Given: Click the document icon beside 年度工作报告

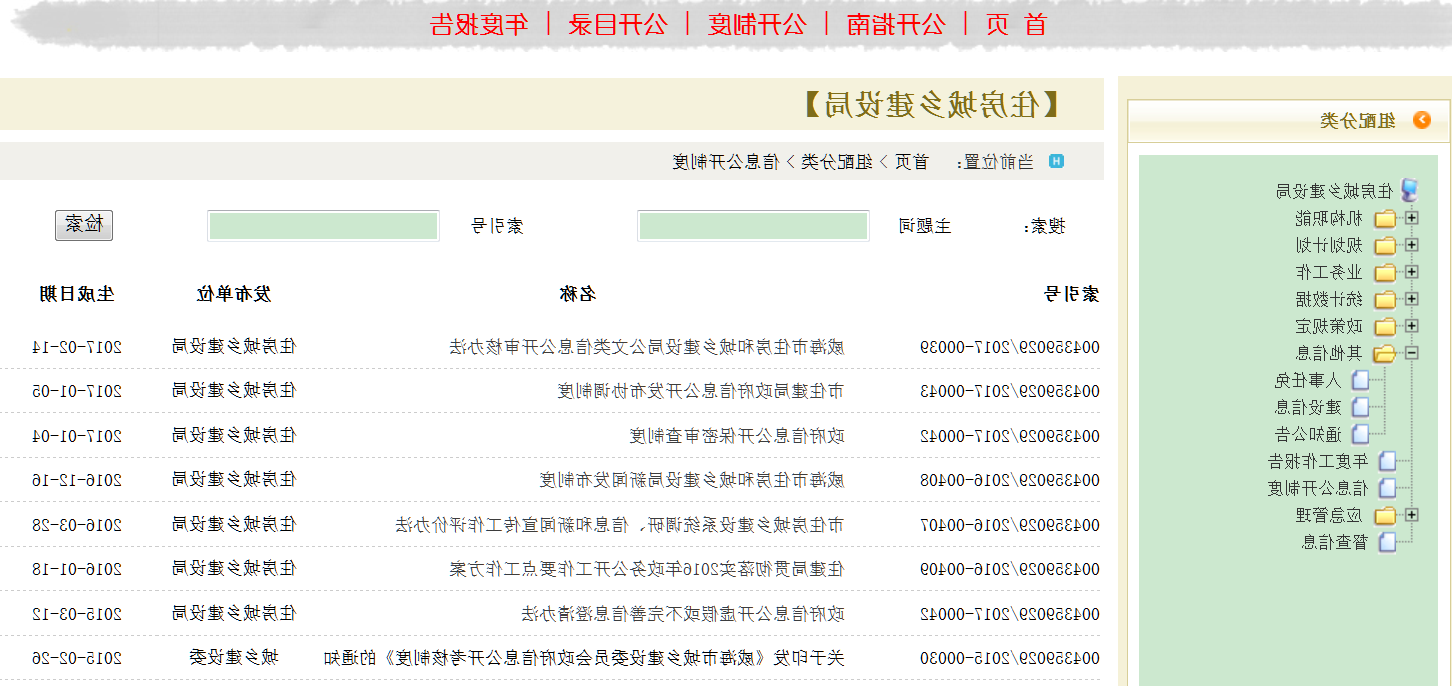Looking at the screenshot, I should 1386,461.
